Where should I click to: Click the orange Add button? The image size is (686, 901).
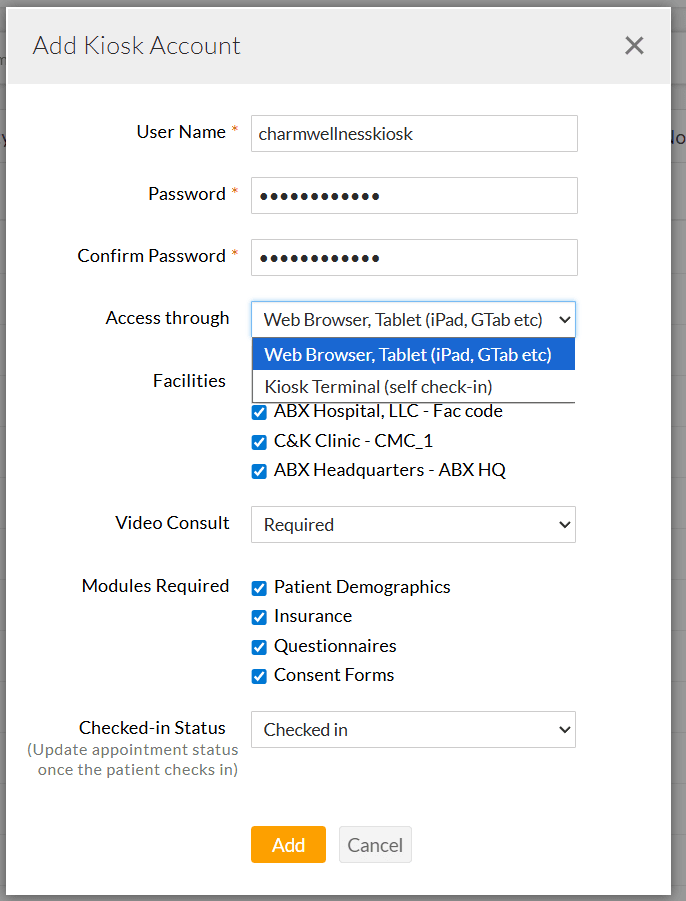(x=288, y=845)
